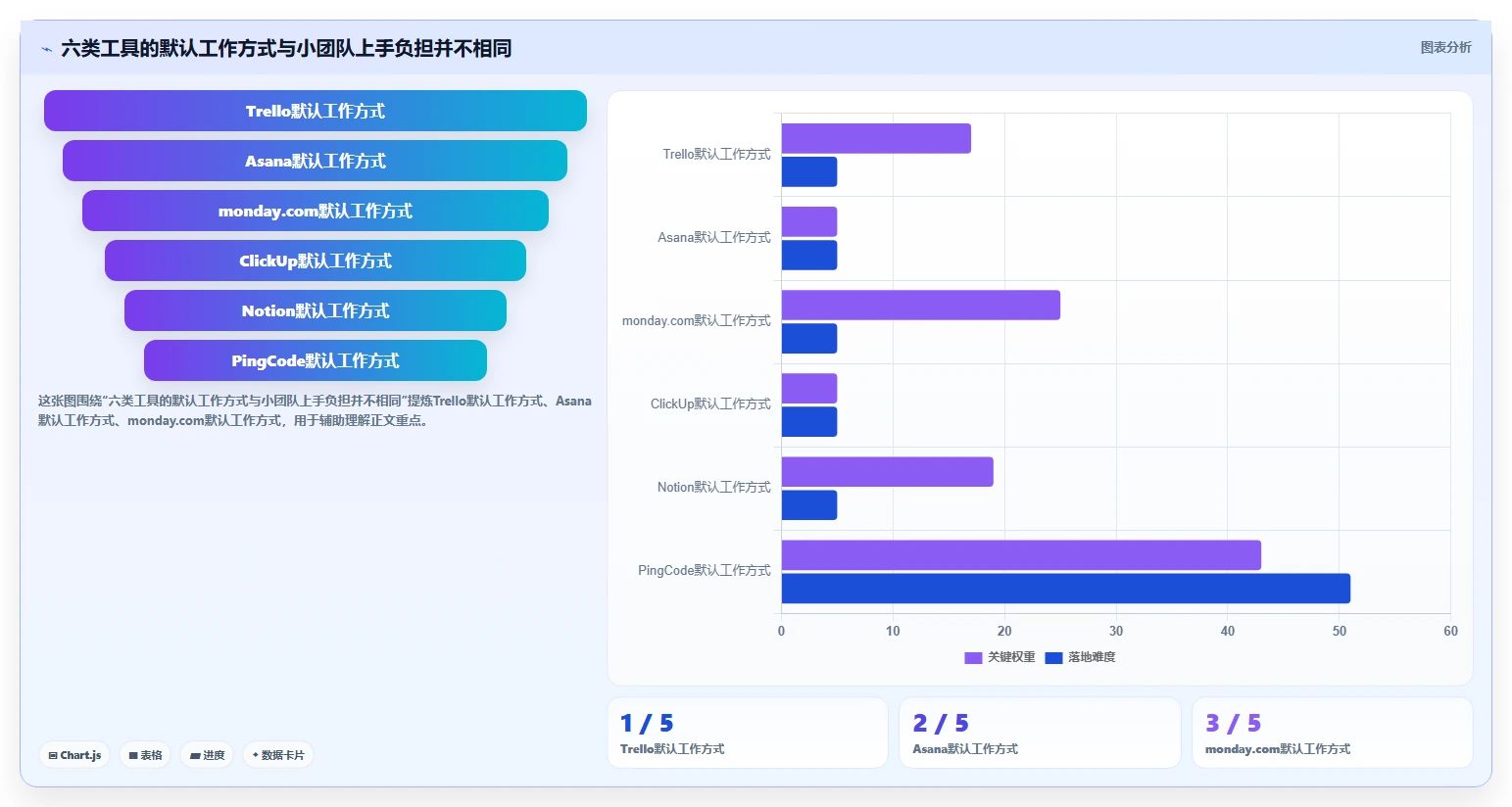The image size is (1512, 807).
Task: Select the ClickUp默认工作方式 funnel bar
Action: pos(316,261)
